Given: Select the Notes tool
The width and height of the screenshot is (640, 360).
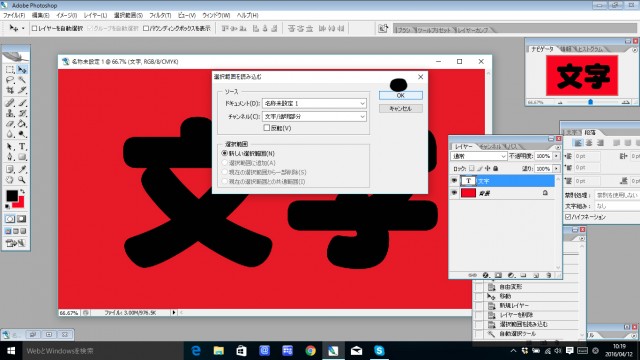Looking at the screenshot, I should point(10,169).
